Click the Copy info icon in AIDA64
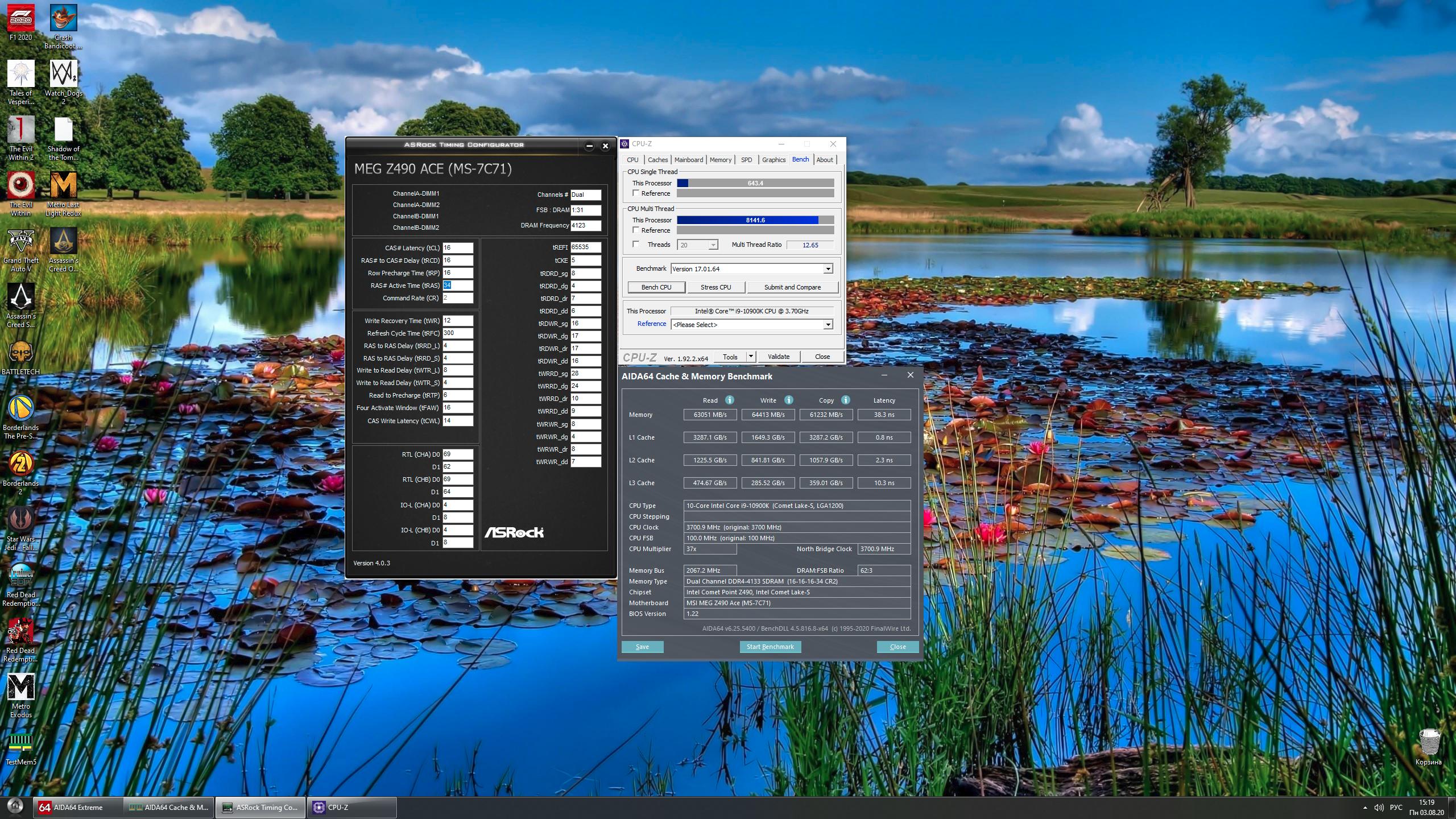 coord(845,400)
